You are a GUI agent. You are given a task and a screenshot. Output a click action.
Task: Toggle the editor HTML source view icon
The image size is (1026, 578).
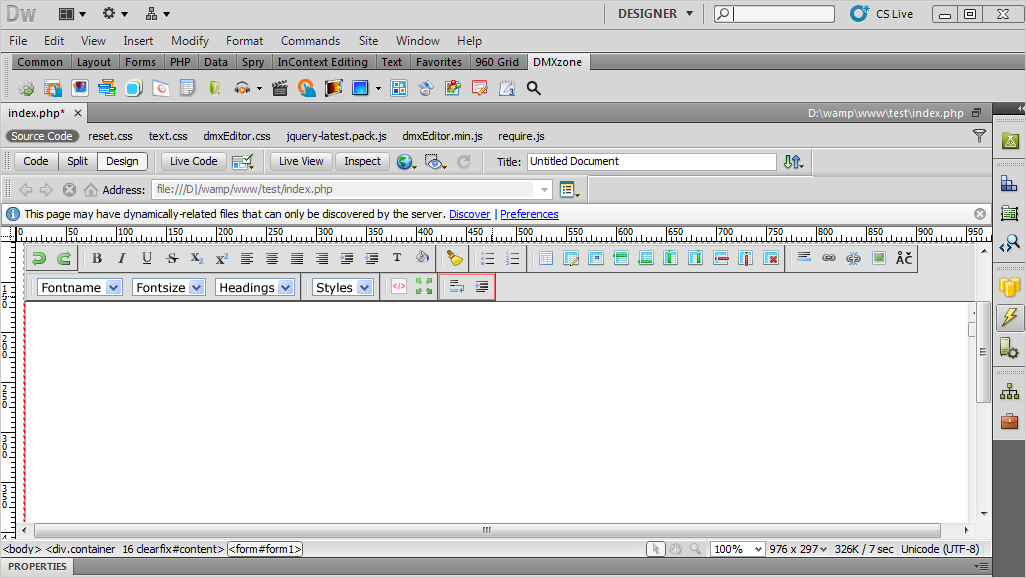tap(398, 287)
